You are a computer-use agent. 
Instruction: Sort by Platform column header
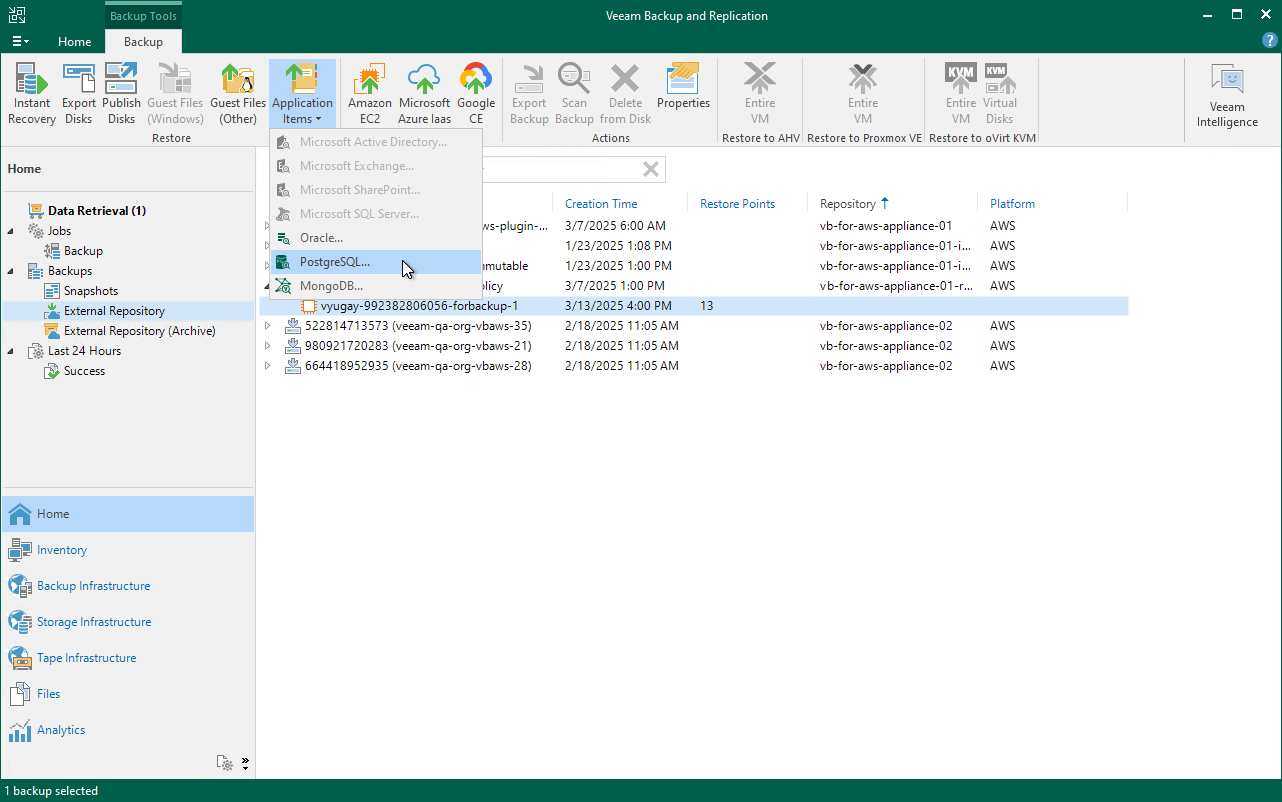[x=1013, y=204]
